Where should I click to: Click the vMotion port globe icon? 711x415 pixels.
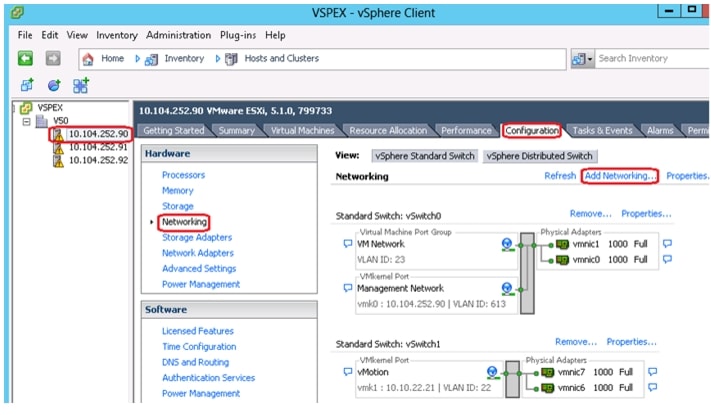492,372
